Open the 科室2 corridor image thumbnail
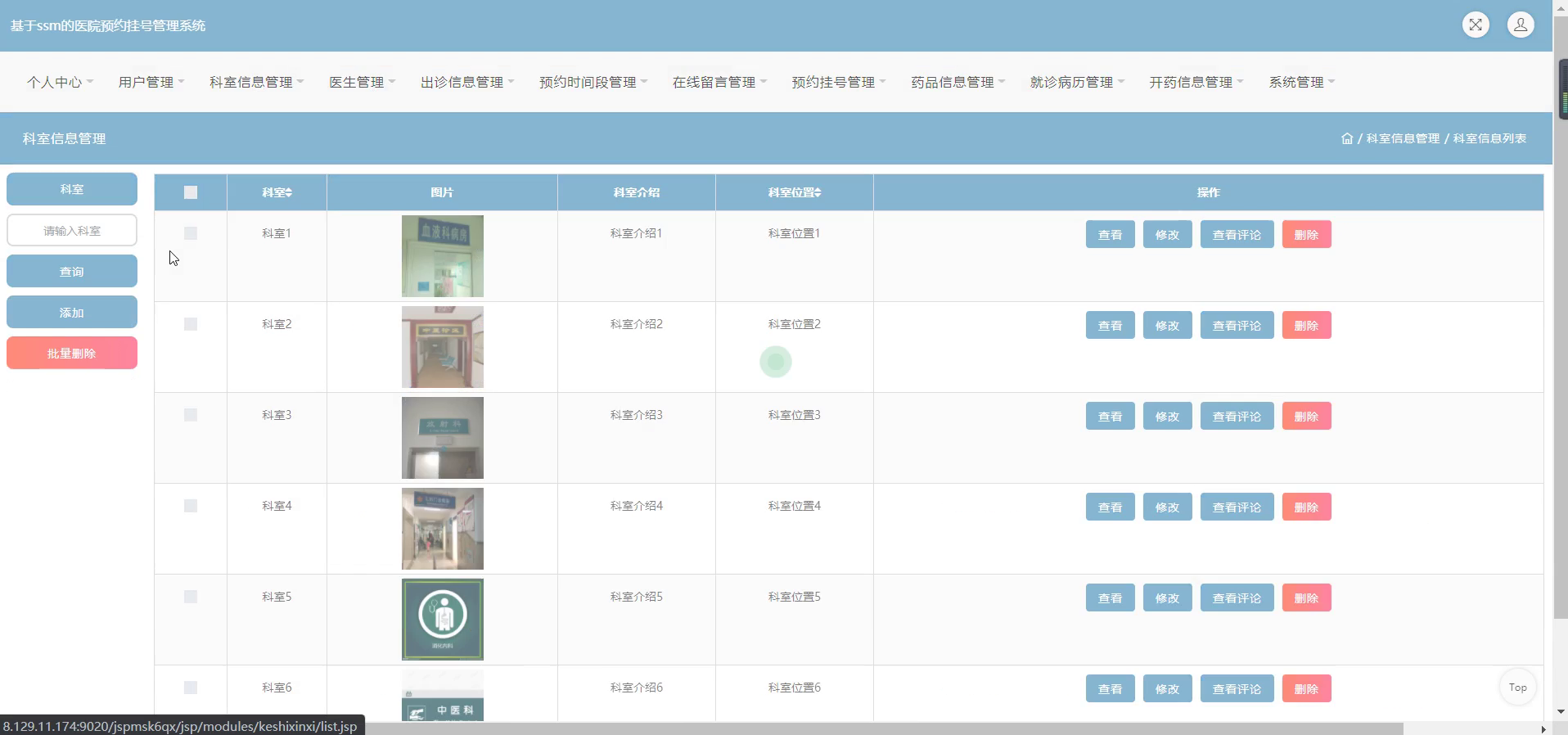This screenshot has width=1568, height=735. coord(442,347)
